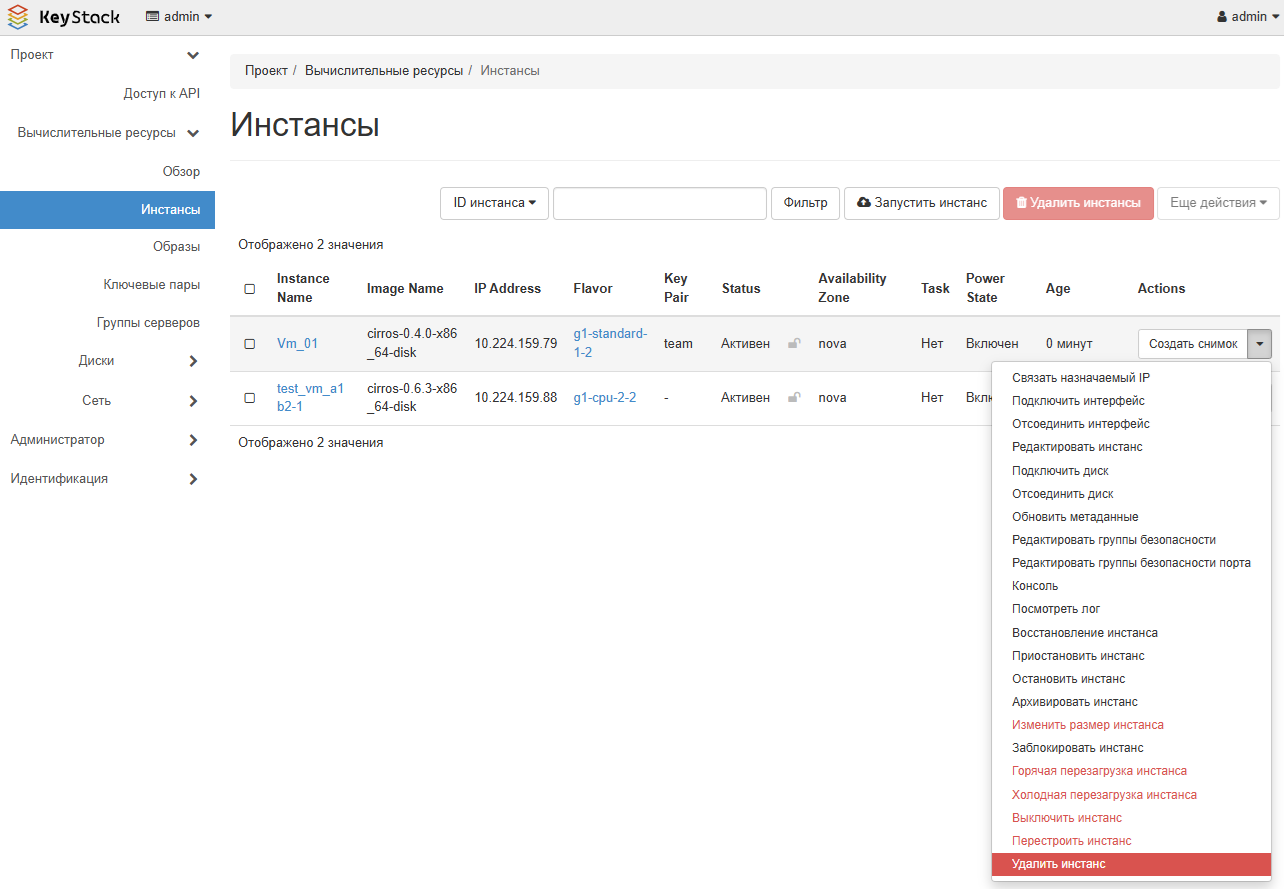The width and height of the screenshot is (1284, 889).
Task: Expand the Идентификация chevron in the sidebar
Action: pyautogui.click(x=193, y=479)
